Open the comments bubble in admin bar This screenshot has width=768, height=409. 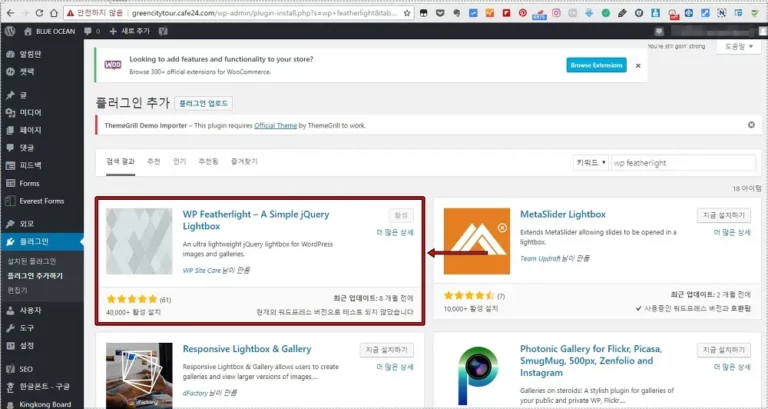point(92,31)
